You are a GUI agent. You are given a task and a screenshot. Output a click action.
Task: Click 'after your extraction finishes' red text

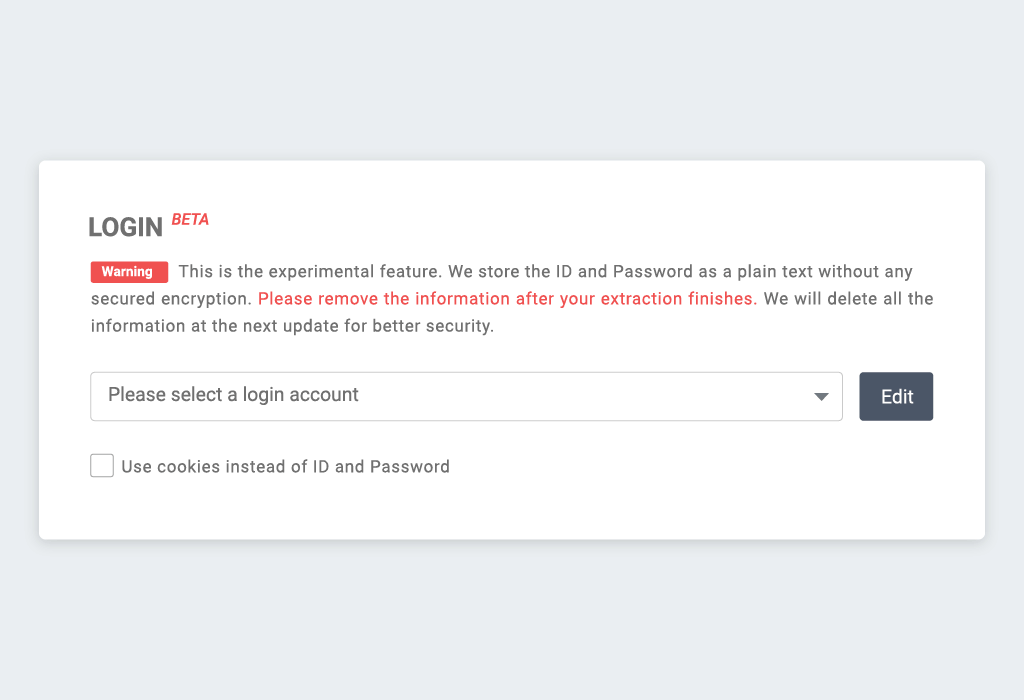pyautogui.click(x=635, y=299)
